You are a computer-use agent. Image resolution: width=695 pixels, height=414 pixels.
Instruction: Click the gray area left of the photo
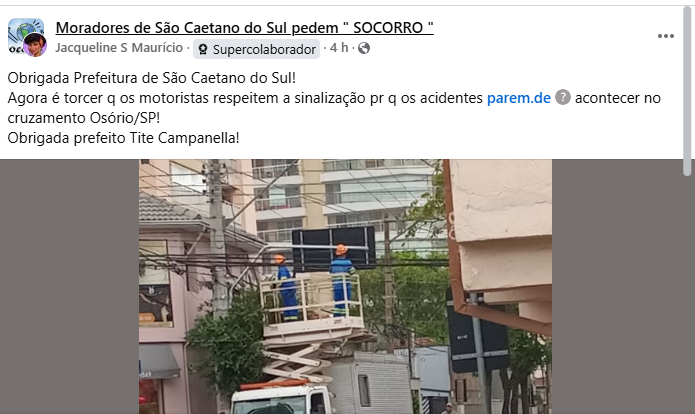point(69,286)
